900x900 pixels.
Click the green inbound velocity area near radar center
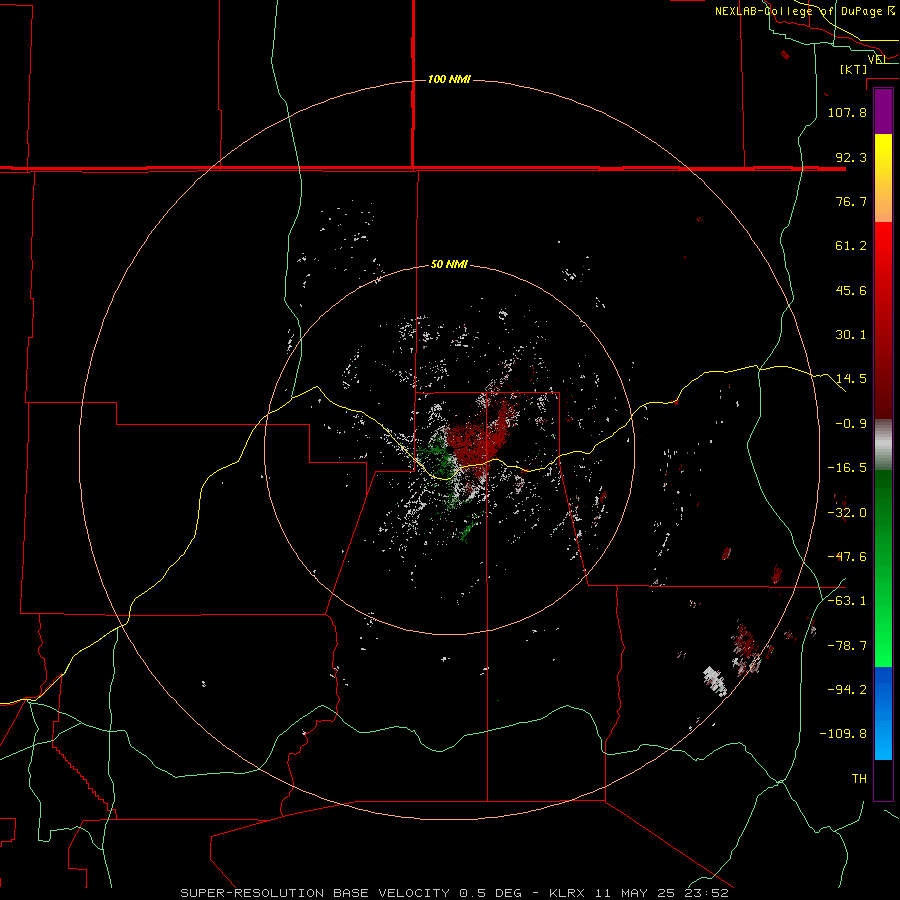(x=436, y=456)
